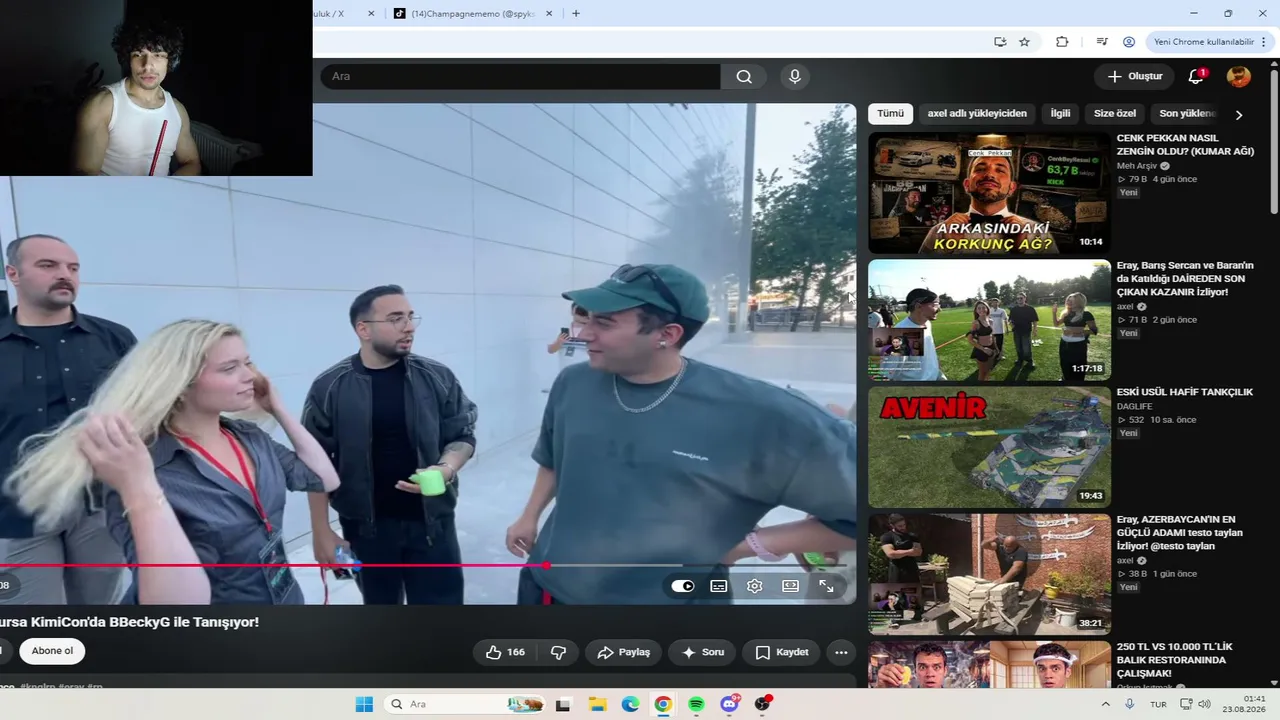This screenshot has width=1280, height=720.
Task: Enter full screen video mode
Action: tap(827, 586)
